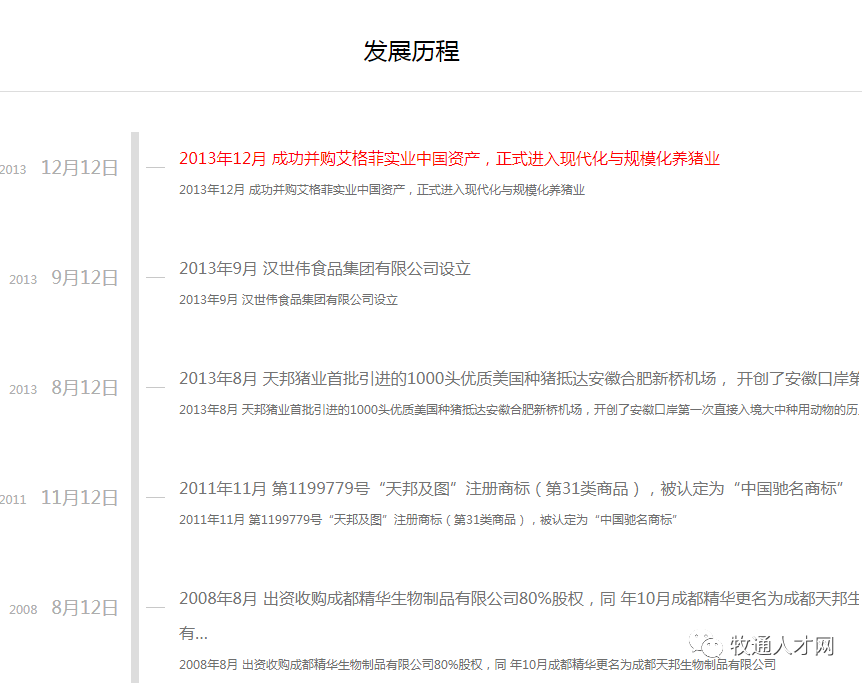Click the year label 2008
This screenshot has width=862, height=683.
coord(23,609)
